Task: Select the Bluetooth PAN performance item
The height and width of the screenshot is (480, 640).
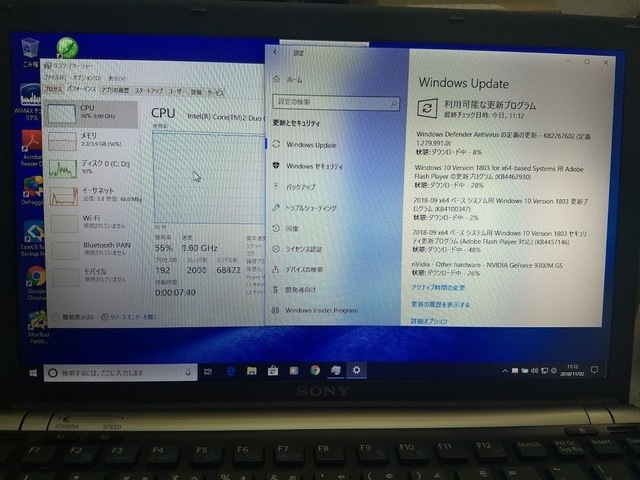Action: [x=96, y=249]
